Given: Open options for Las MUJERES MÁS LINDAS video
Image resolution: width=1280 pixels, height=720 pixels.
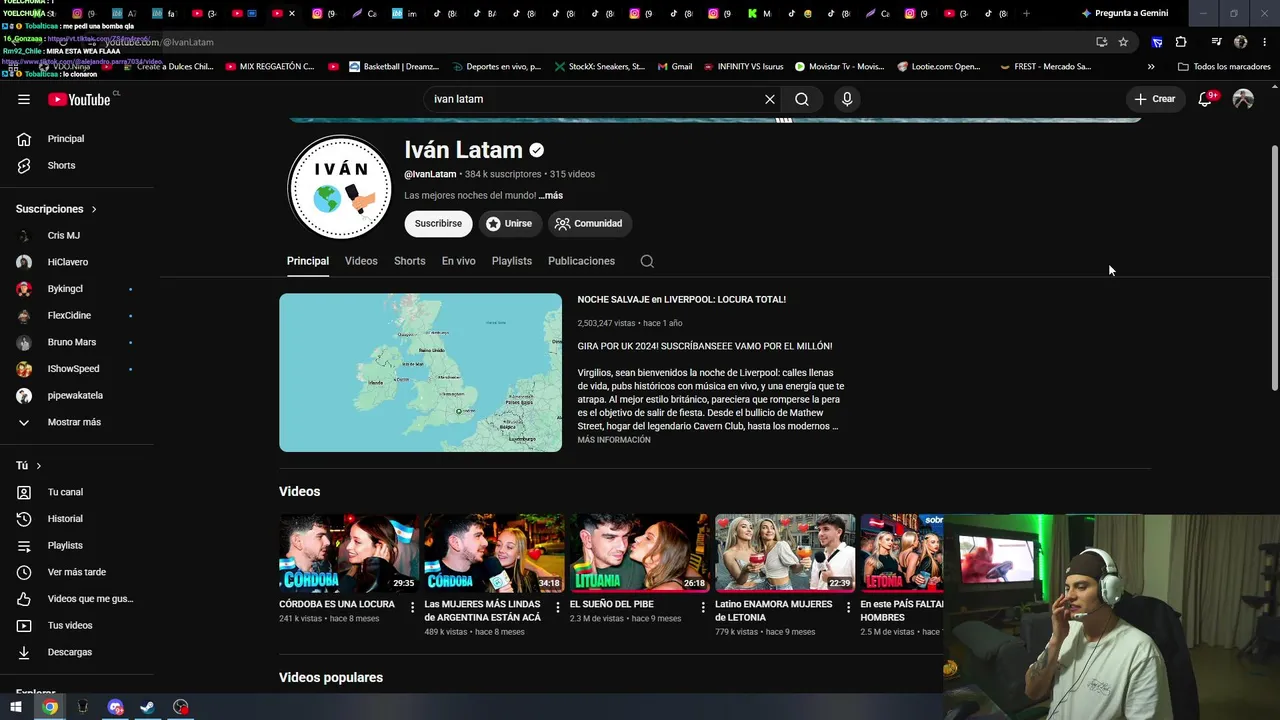Looking at the screenshot, I should point(558,607).
